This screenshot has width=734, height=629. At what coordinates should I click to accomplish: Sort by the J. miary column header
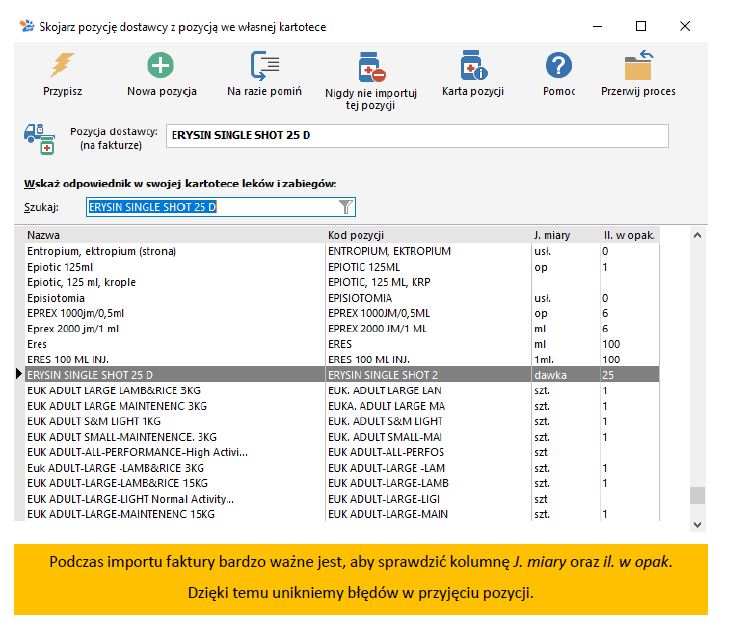(x=566, y=235)
